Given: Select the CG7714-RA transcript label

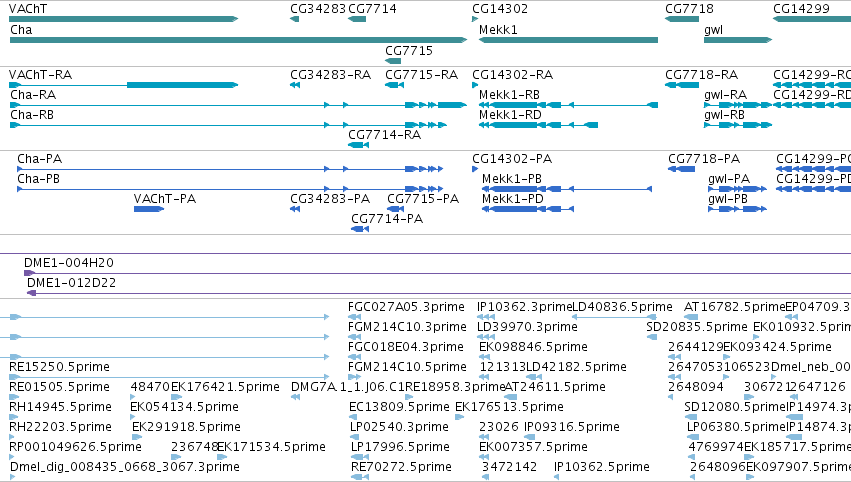Looking at the screenshot, I should click(x=385, y=135).
